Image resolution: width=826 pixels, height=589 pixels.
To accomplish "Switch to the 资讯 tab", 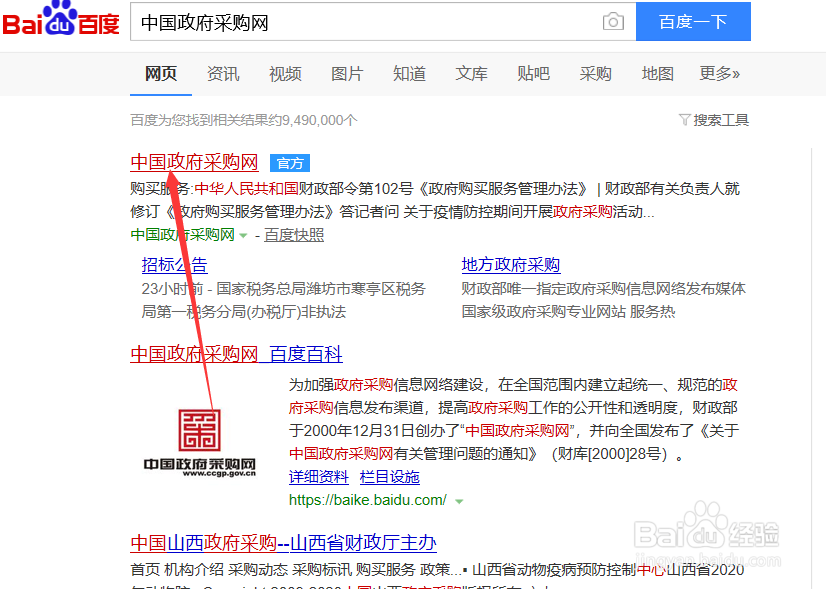I will [223, 74].
